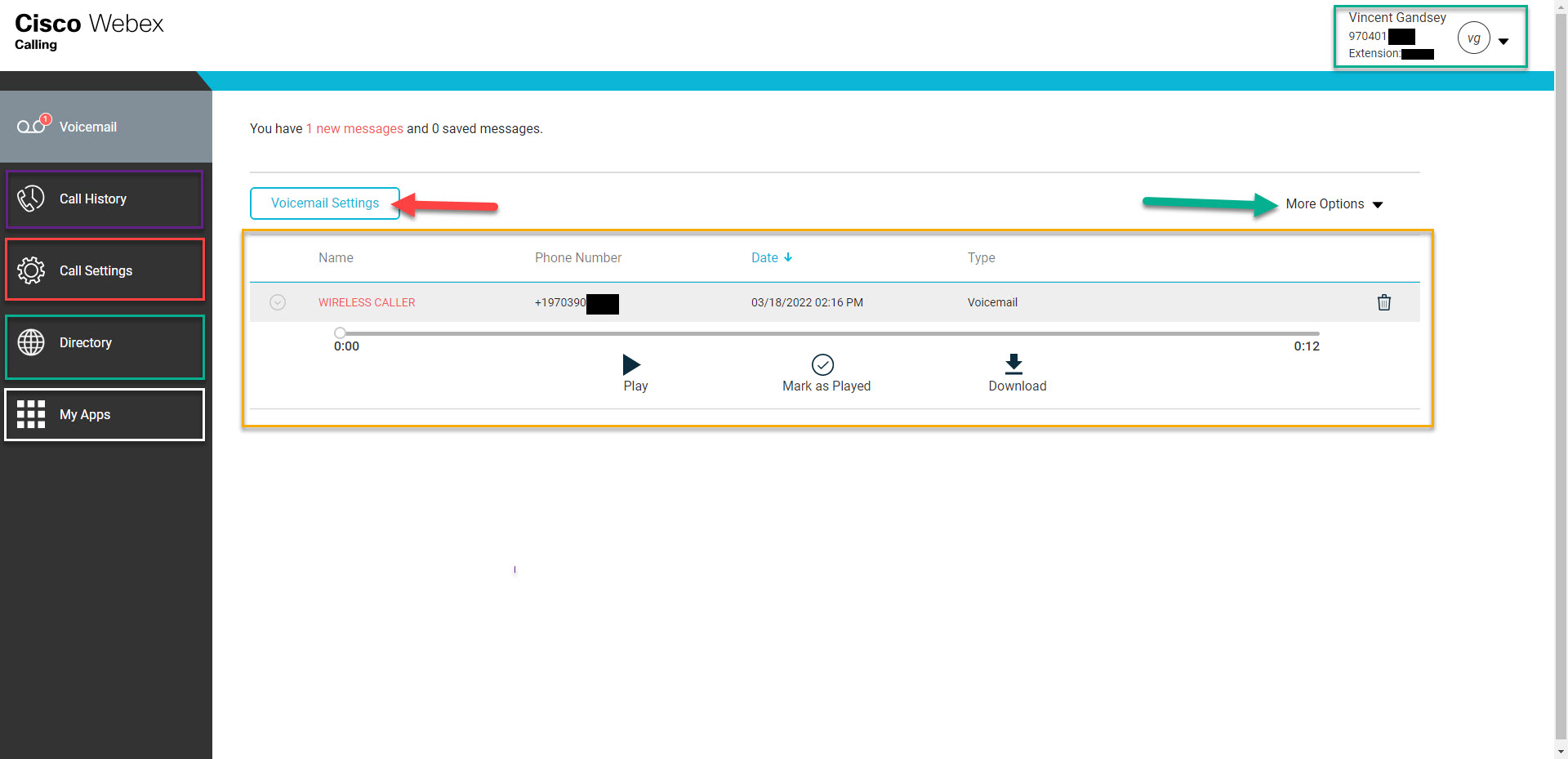Screen dimensions: 1568x759
Task: Click the Vincent Gandsey user name
Action: coord(1396,17)
